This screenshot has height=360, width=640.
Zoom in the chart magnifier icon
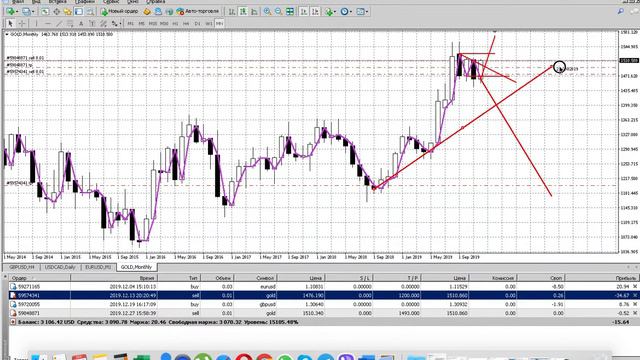(267, 12)
